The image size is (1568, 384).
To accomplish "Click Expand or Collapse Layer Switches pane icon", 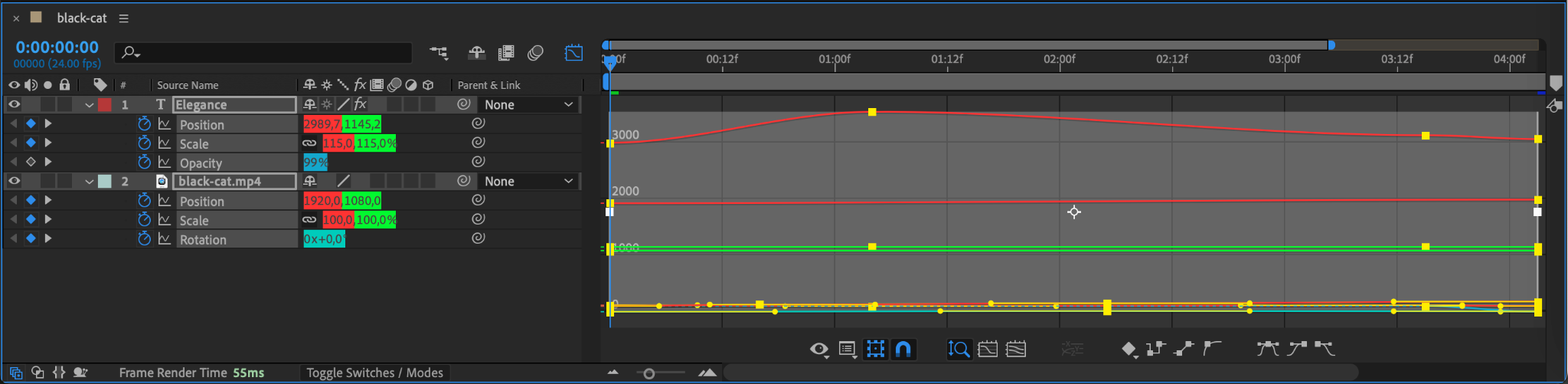I will click(x=16, y=373).
